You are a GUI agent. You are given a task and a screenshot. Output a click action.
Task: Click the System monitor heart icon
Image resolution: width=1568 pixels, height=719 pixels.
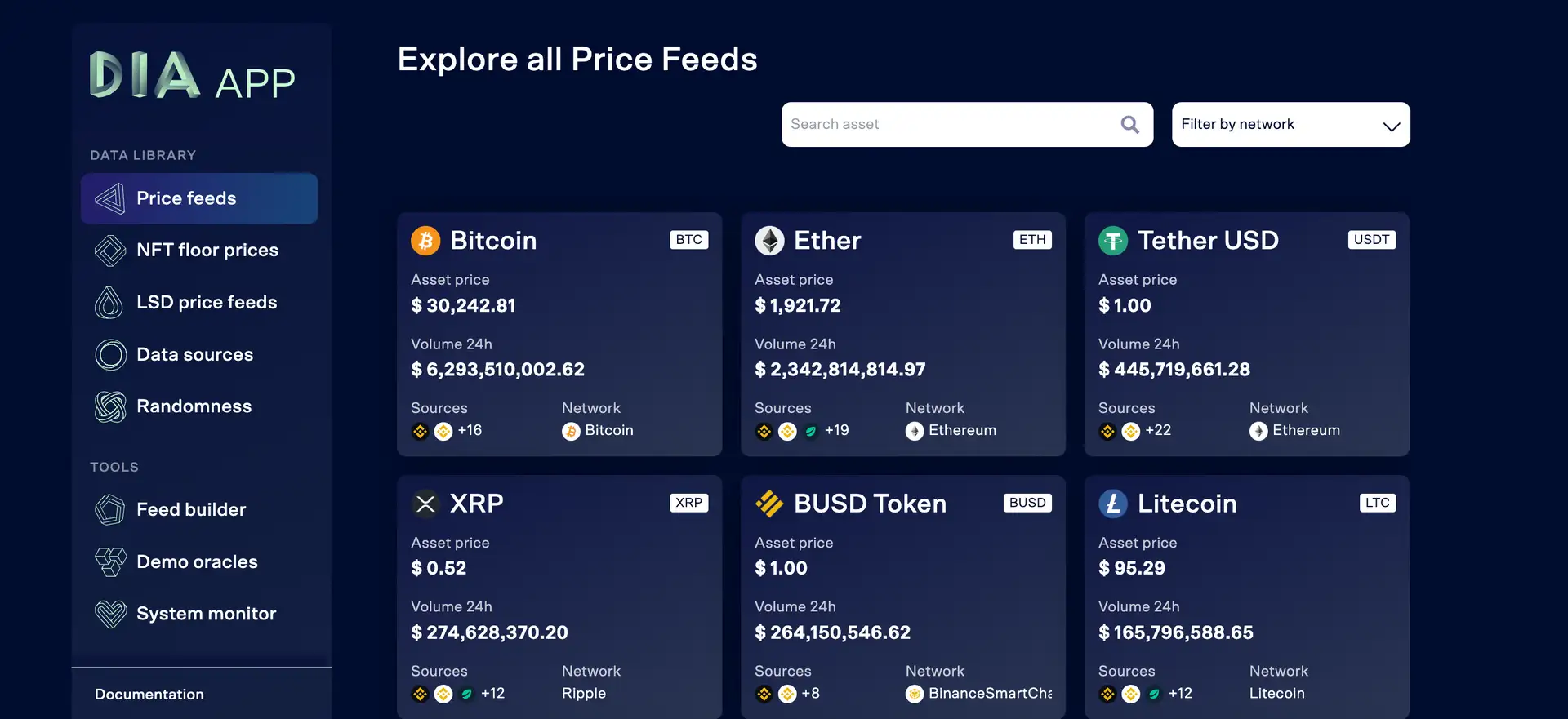click(x=110, y=614)
